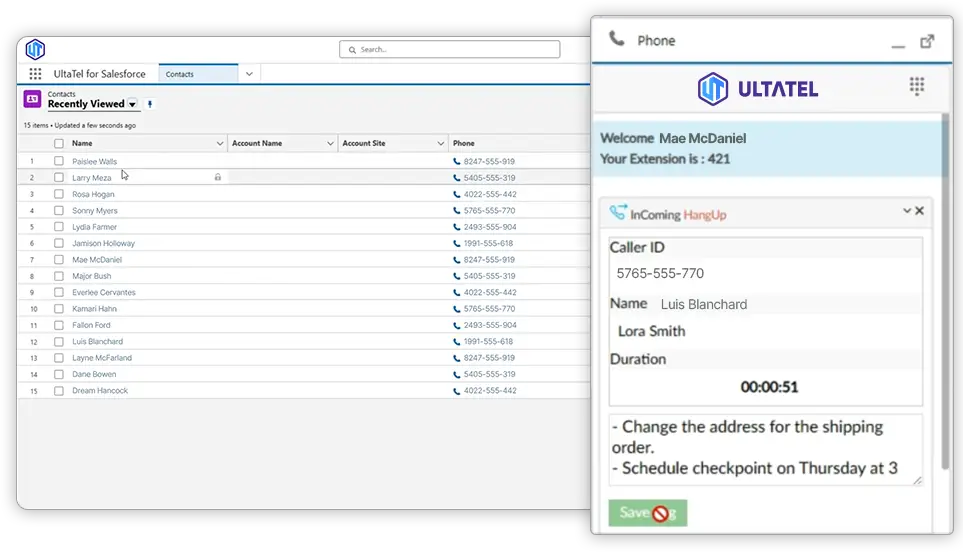The image size is (963, 552).
Task: Pop out the Phone panel window
Action: [927, 41]
